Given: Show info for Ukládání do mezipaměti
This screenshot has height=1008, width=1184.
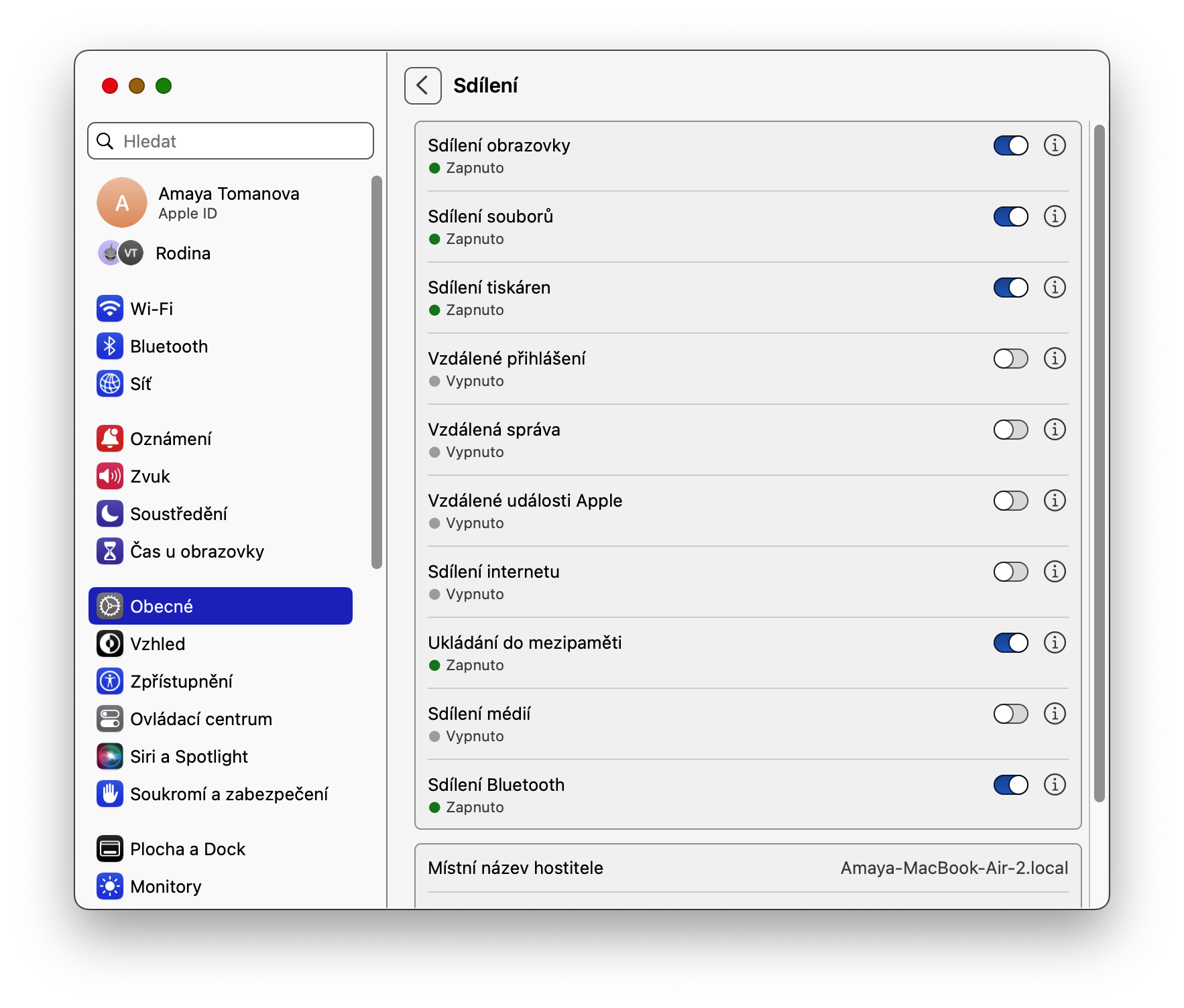Looking at the screenshot, I should pyautogui.click(x=1055, y=643).
